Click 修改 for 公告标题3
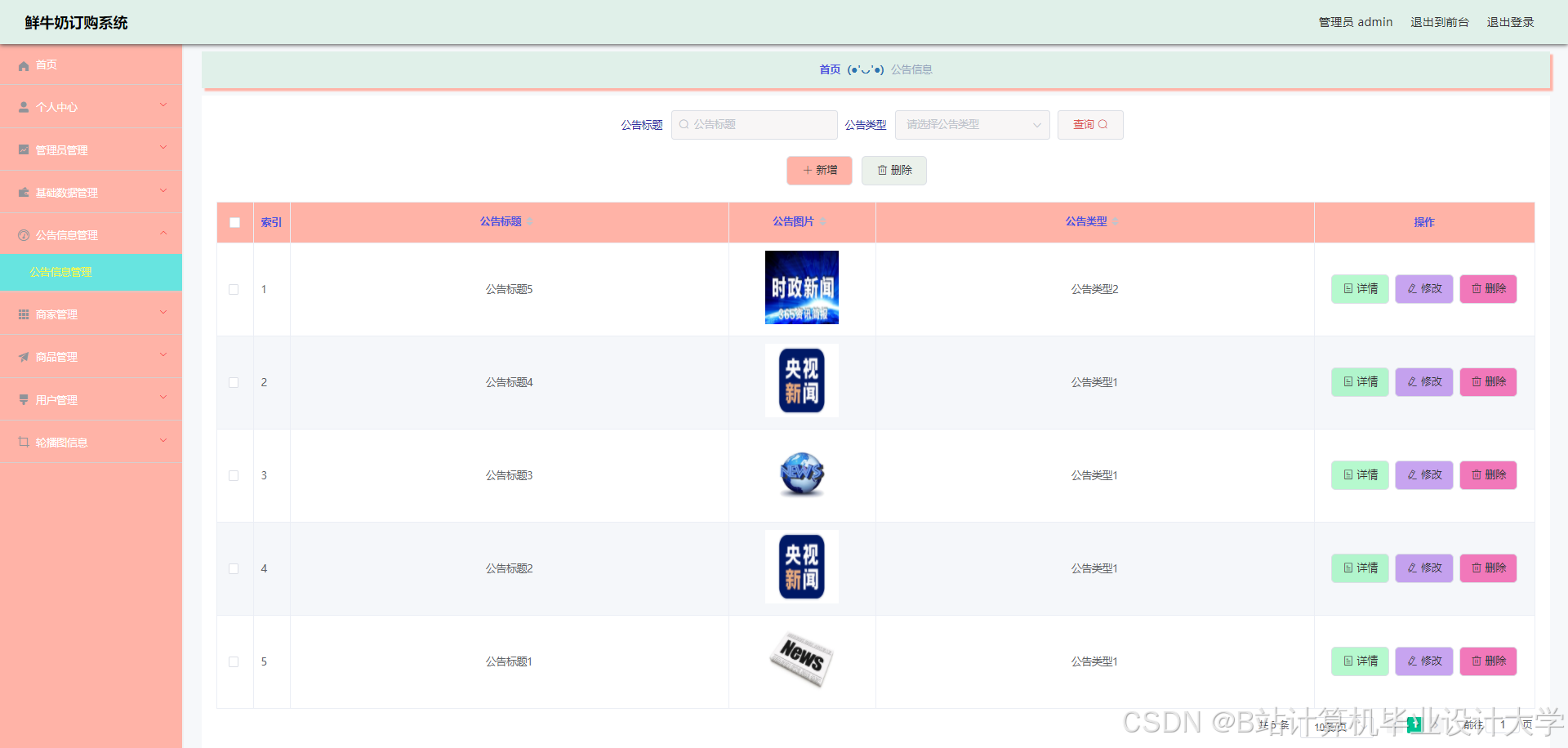 coord(1424,475)
